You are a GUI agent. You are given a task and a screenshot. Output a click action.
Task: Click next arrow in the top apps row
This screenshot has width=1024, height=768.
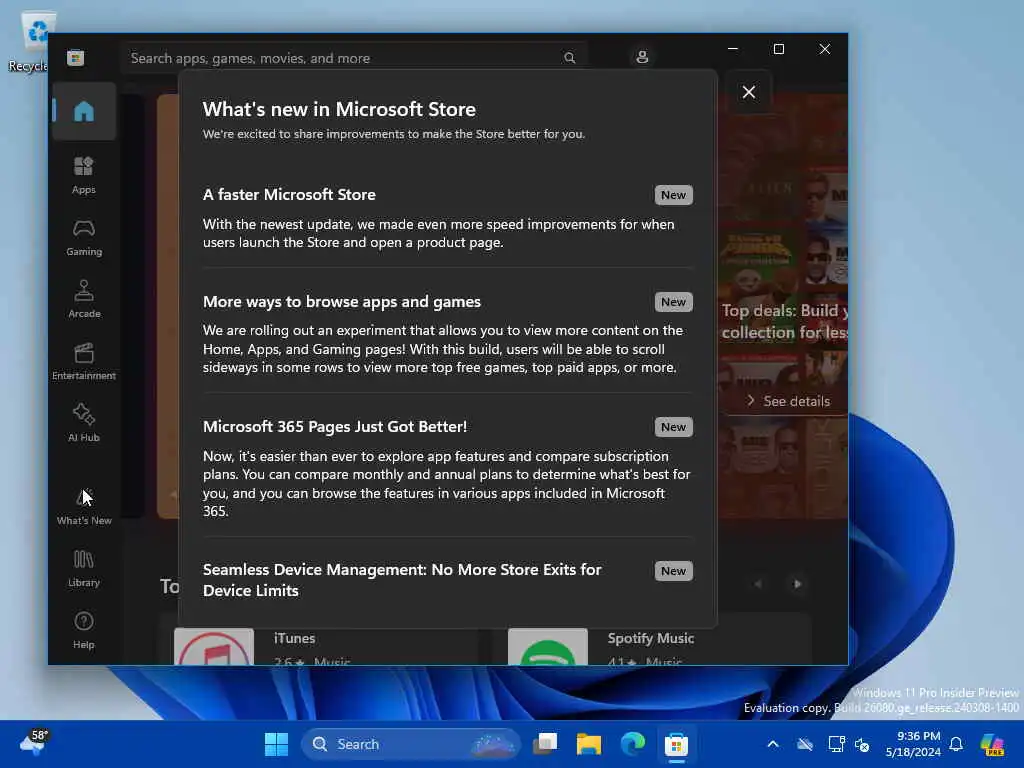pyautogui.click(x=797, y=584)
